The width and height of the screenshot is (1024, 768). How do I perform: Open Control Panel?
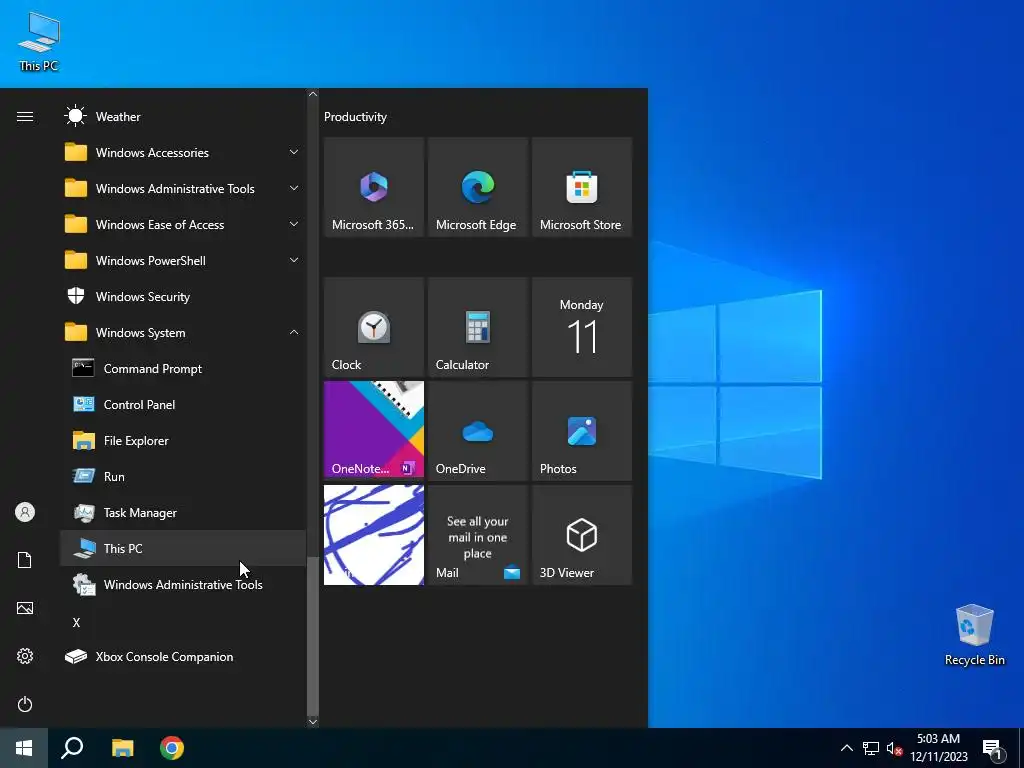click(183, 404)
